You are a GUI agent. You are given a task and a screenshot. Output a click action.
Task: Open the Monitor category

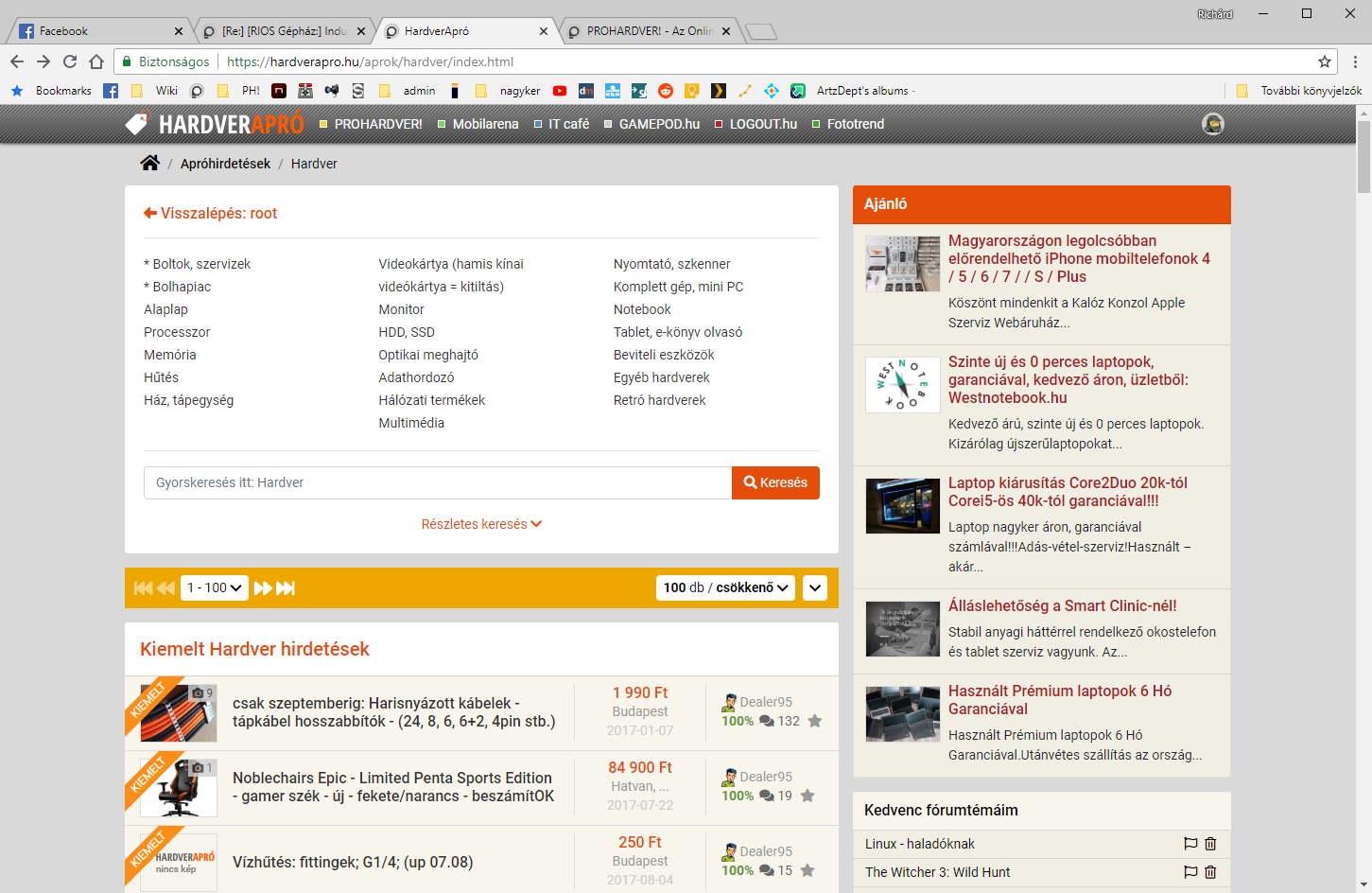[x=401, y=309]
